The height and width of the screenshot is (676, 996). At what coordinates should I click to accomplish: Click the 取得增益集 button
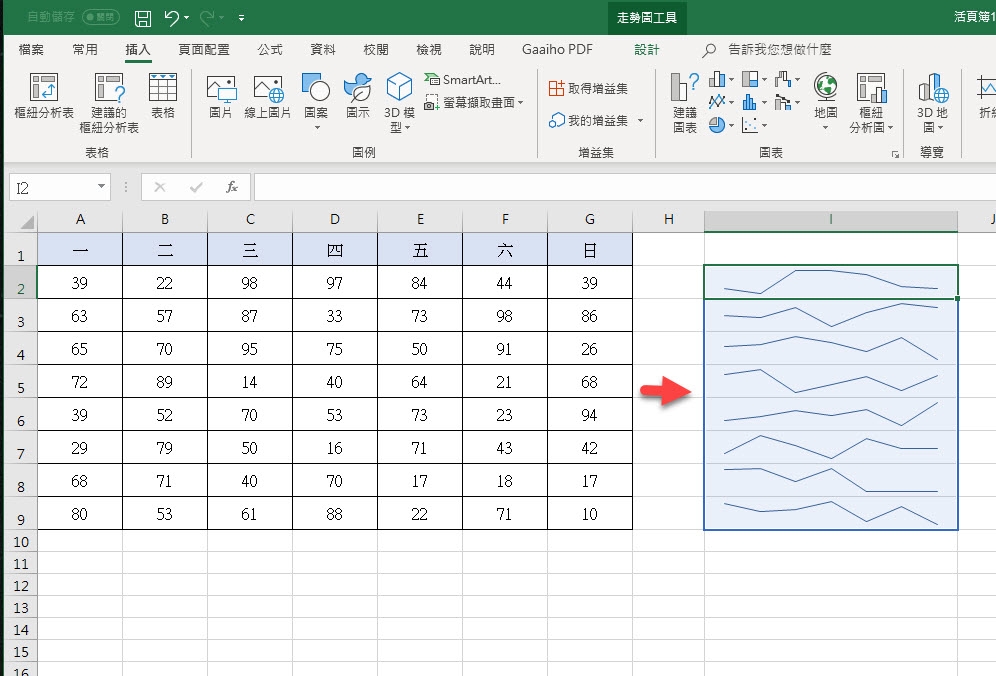588,88
